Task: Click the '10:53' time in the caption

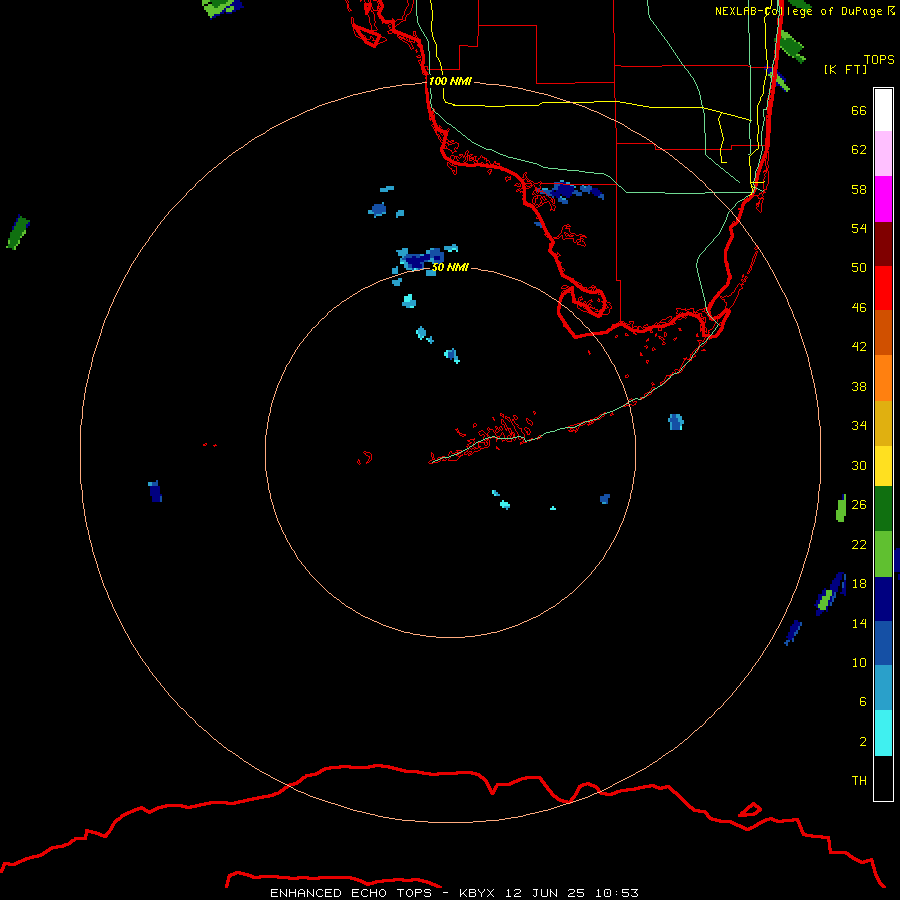Action: (x=617, y=893)
